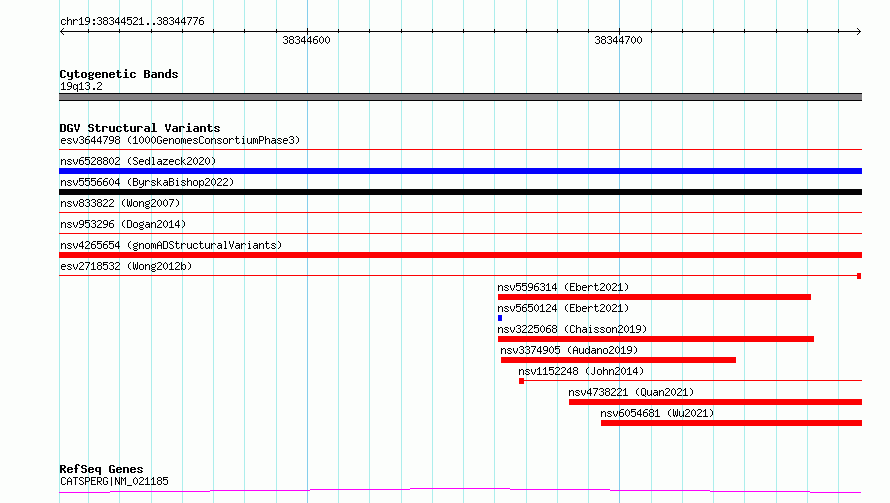Click the CATSPERG|NM_021185 gene label
This screenshot has width=890, height=503.
click(x=114, y=481)
